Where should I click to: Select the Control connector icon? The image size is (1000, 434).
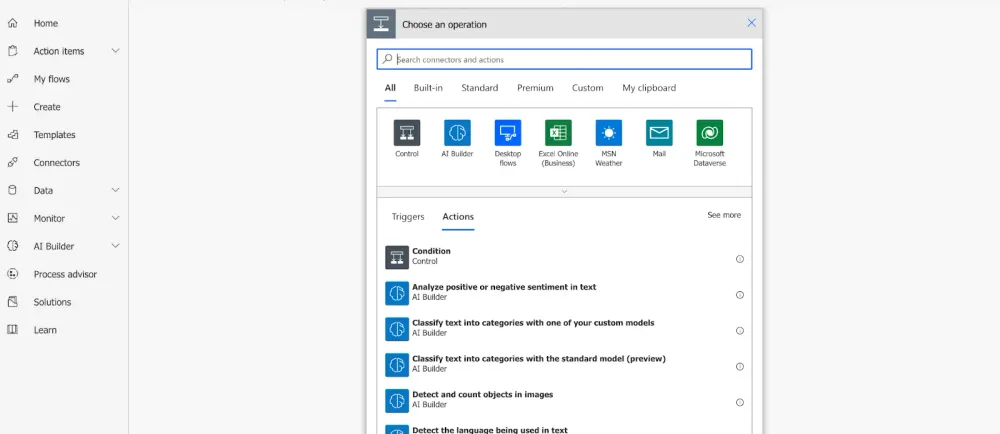[406, 133]
